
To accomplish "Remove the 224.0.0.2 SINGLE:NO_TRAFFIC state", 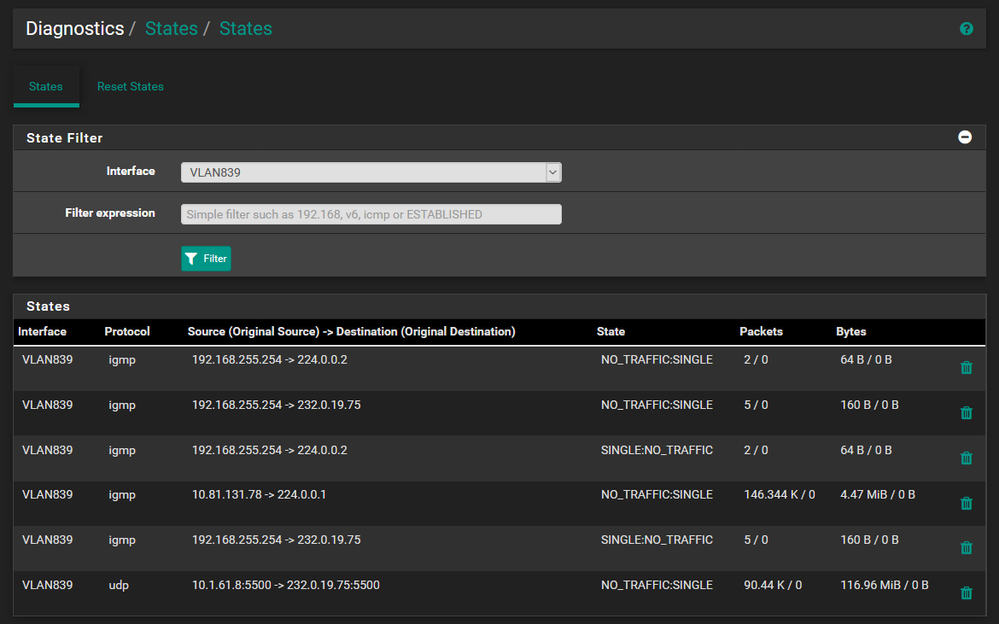I will [x=966, y=458].
